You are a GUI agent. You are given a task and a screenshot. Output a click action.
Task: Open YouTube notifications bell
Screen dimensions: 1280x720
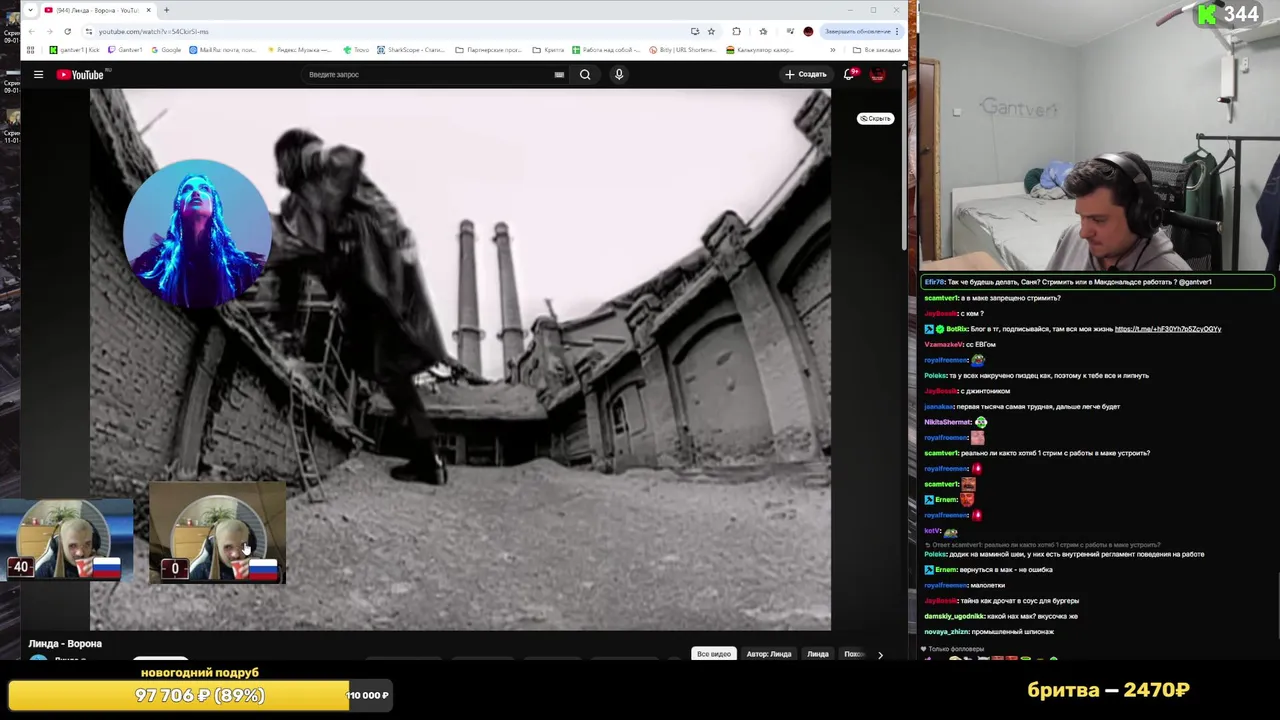(x=849, y=74)
